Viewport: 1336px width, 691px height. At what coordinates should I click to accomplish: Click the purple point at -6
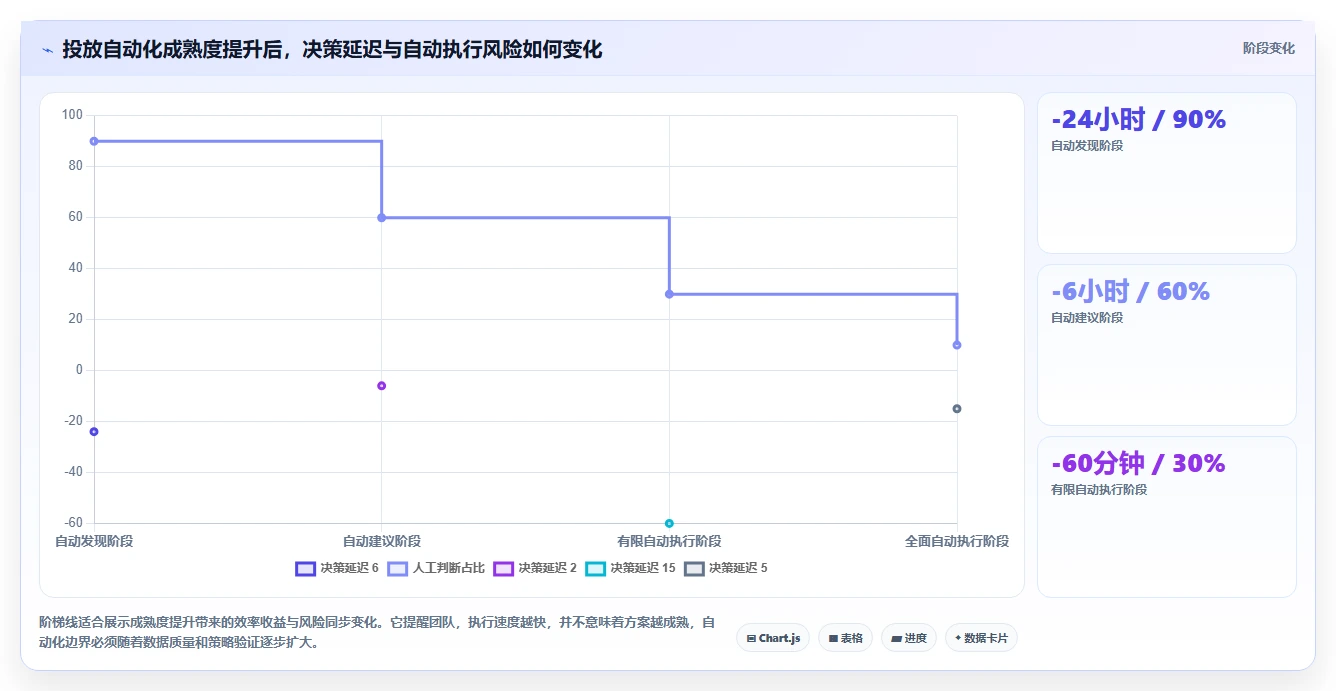[381, 386]
